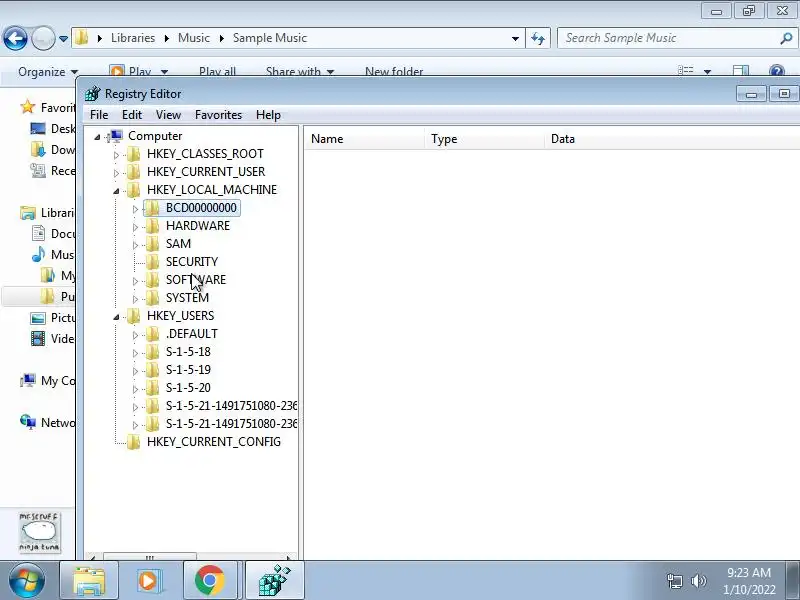Go forward in the Explorer window

[43, 38]
